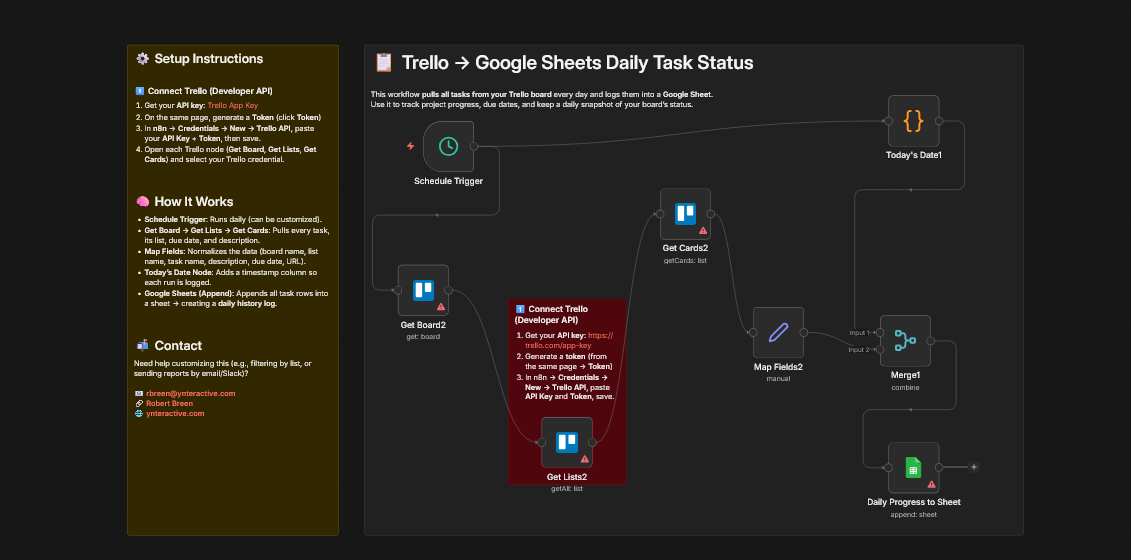This screenshot has height=560, width=1131.
Task: Open the Schedule Trigger clock node
Action: click(x=448, y=146)
